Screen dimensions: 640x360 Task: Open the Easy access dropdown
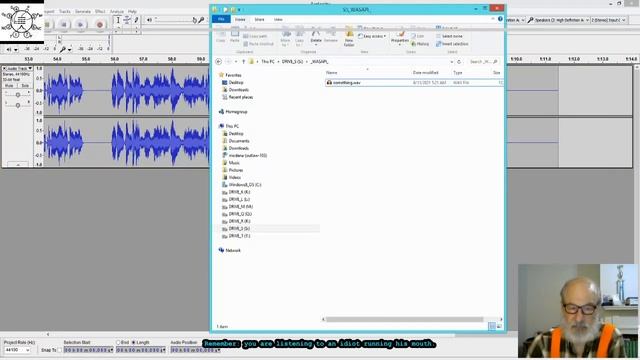[x=372, y=36]
